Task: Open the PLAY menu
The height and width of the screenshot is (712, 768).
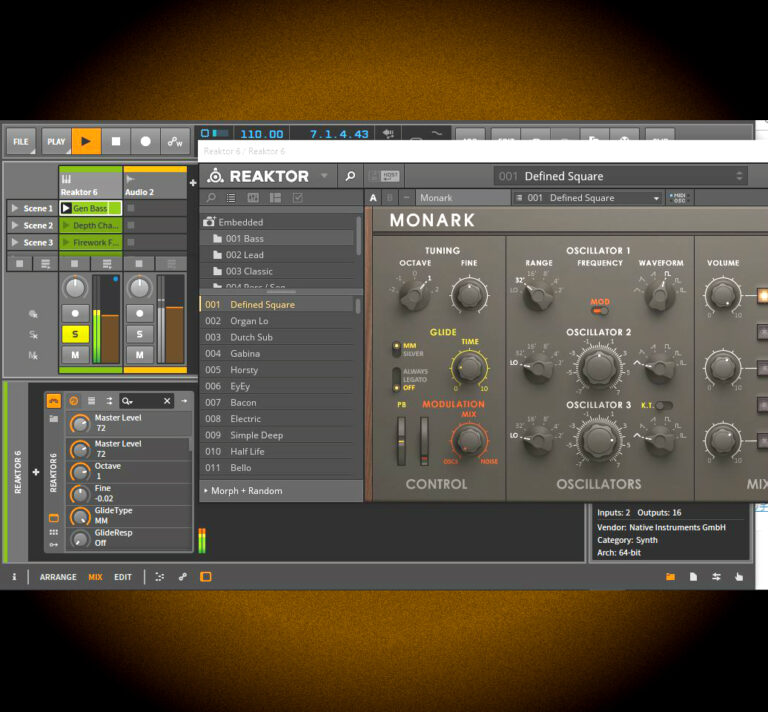Action: [x=56, y=142]
